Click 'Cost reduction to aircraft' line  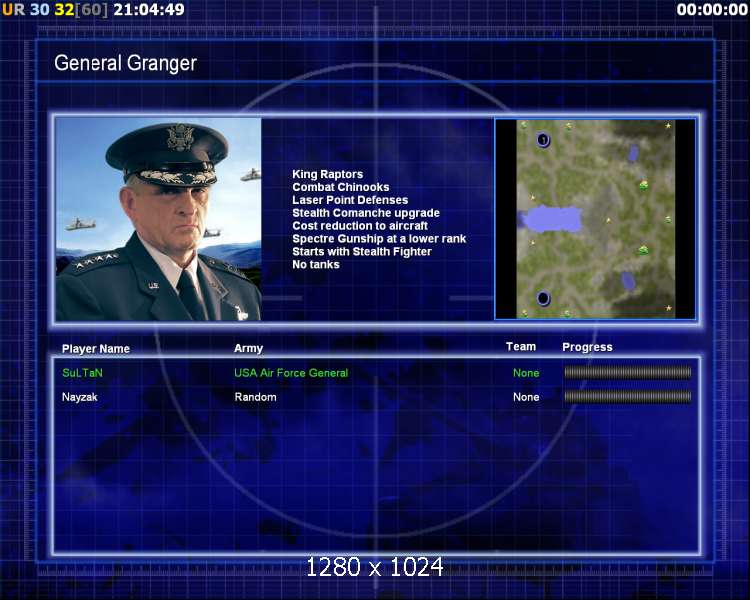pos(360,226)
